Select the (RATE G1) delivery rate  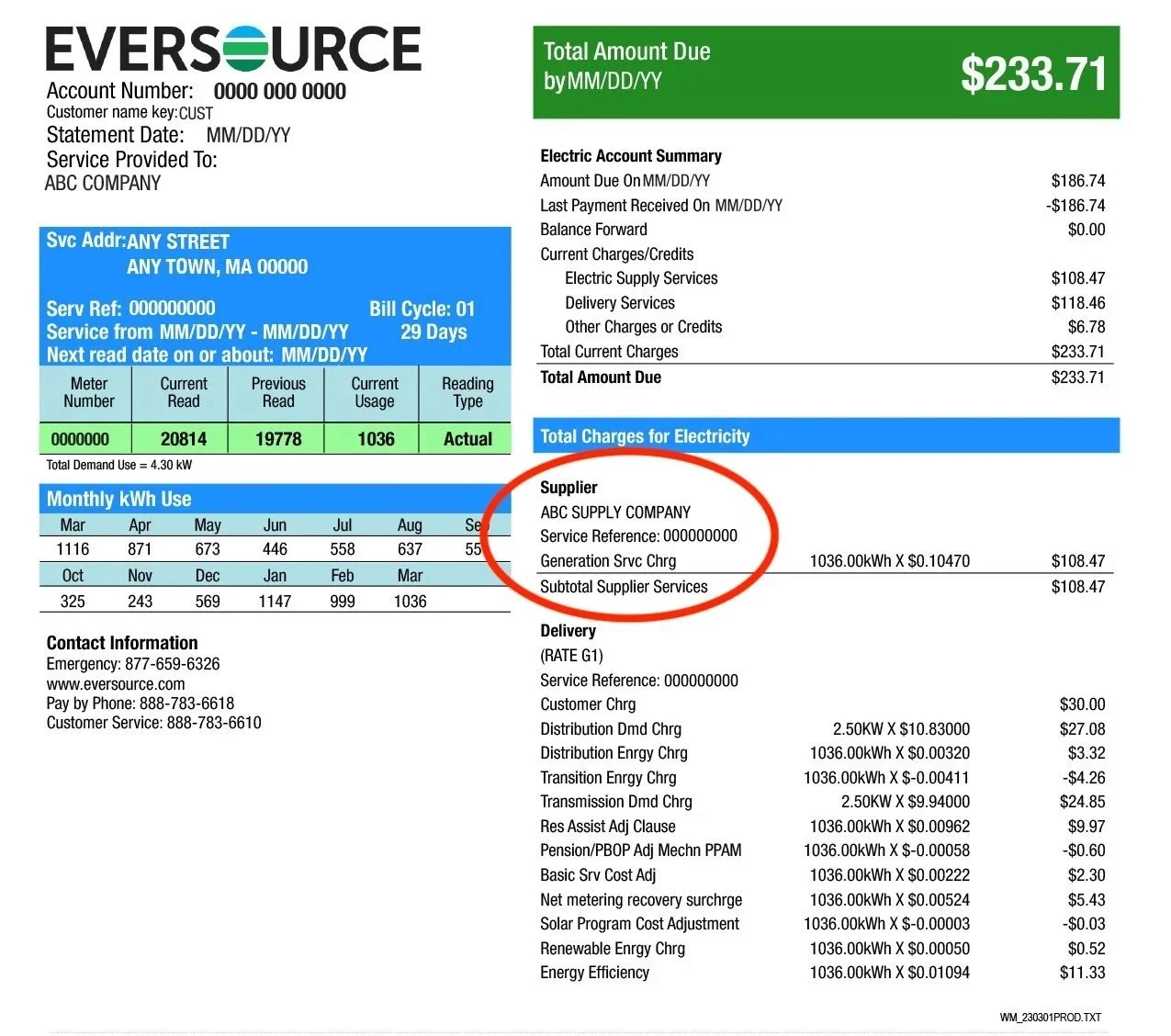[x=571, y=656]
